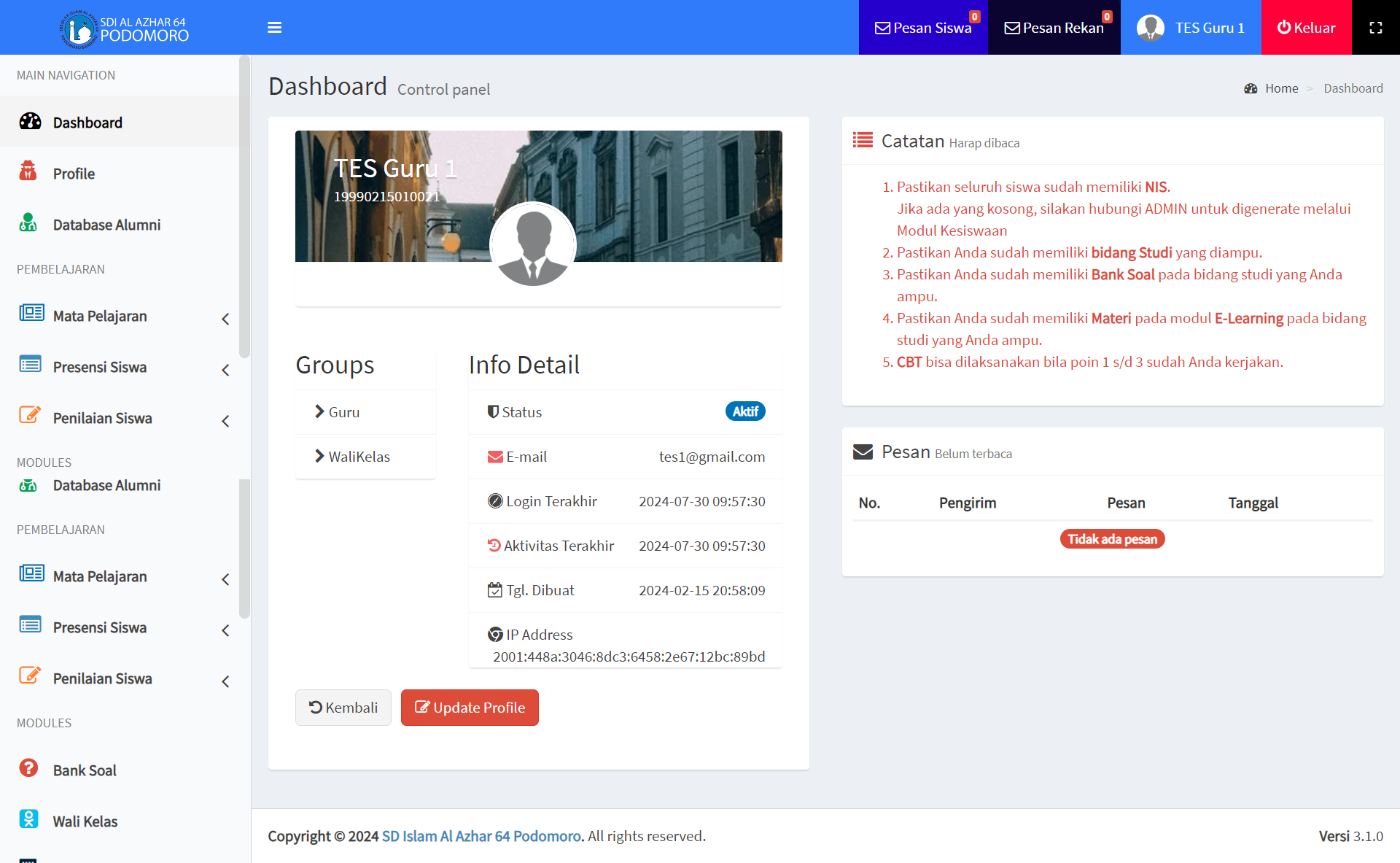
Task: Click the Dashboard palette icon in sidebar
Action: [x=30, y=122]
